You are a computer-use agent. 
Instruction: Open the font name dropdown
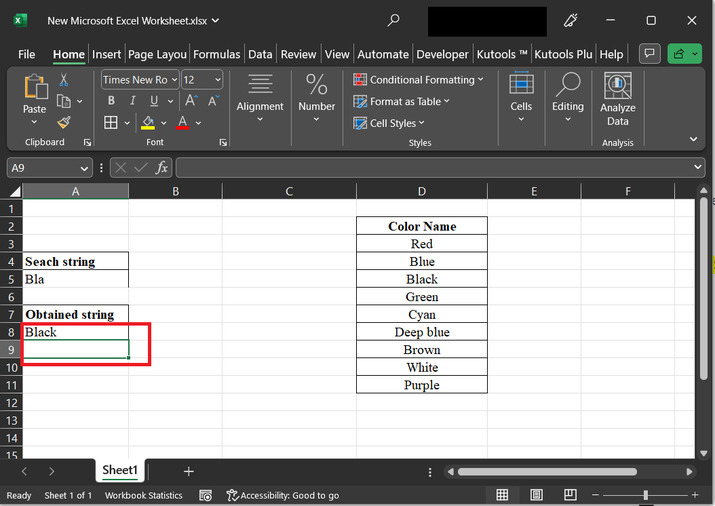pos(174,80)
